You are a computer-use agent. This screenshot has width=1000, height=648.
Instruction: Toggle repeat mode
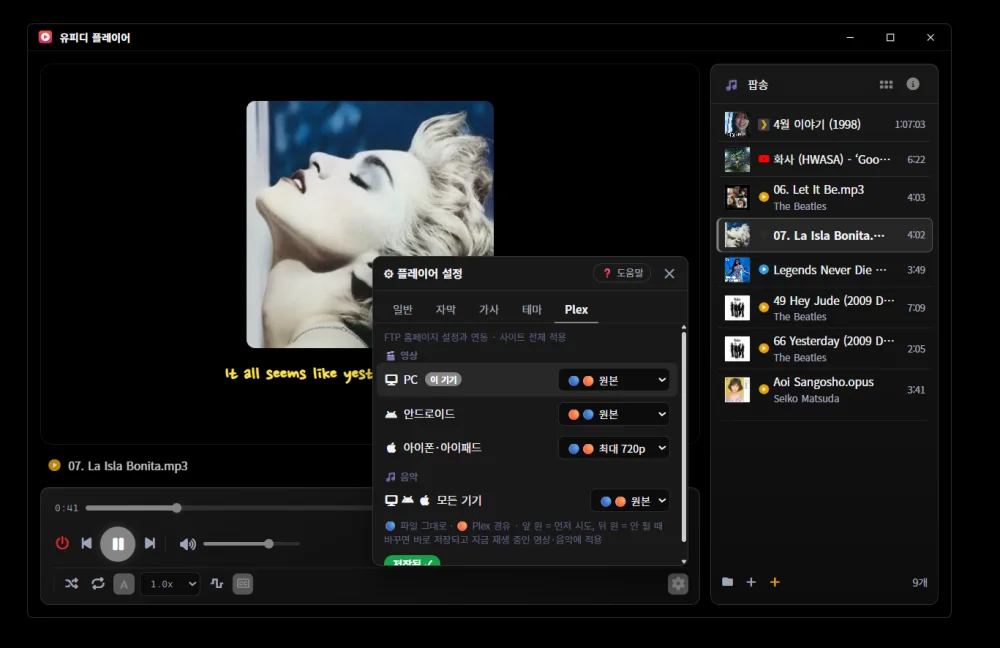point(98,584)
